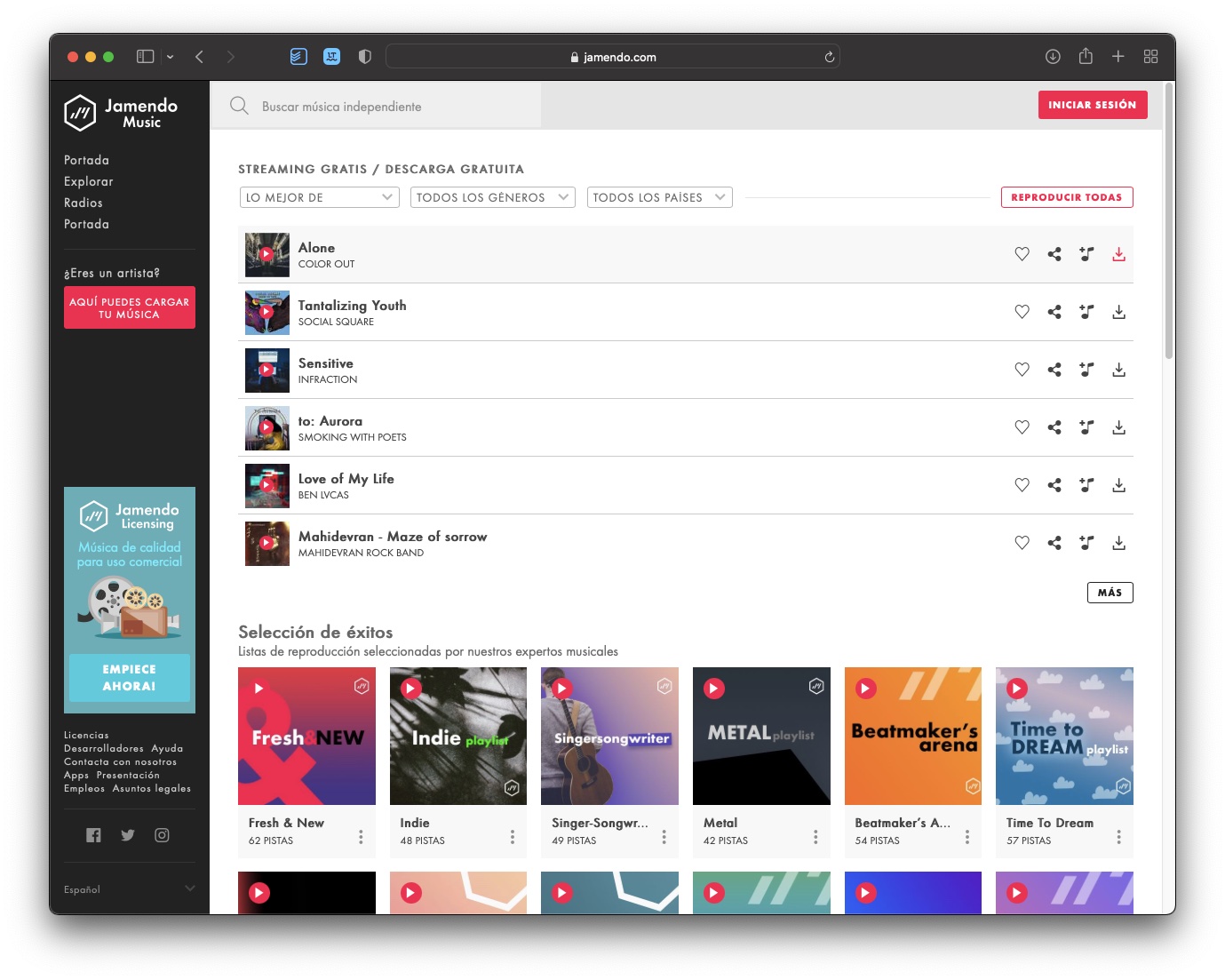
Task: Download the track Alone
Action: (x=1119, y=254)
